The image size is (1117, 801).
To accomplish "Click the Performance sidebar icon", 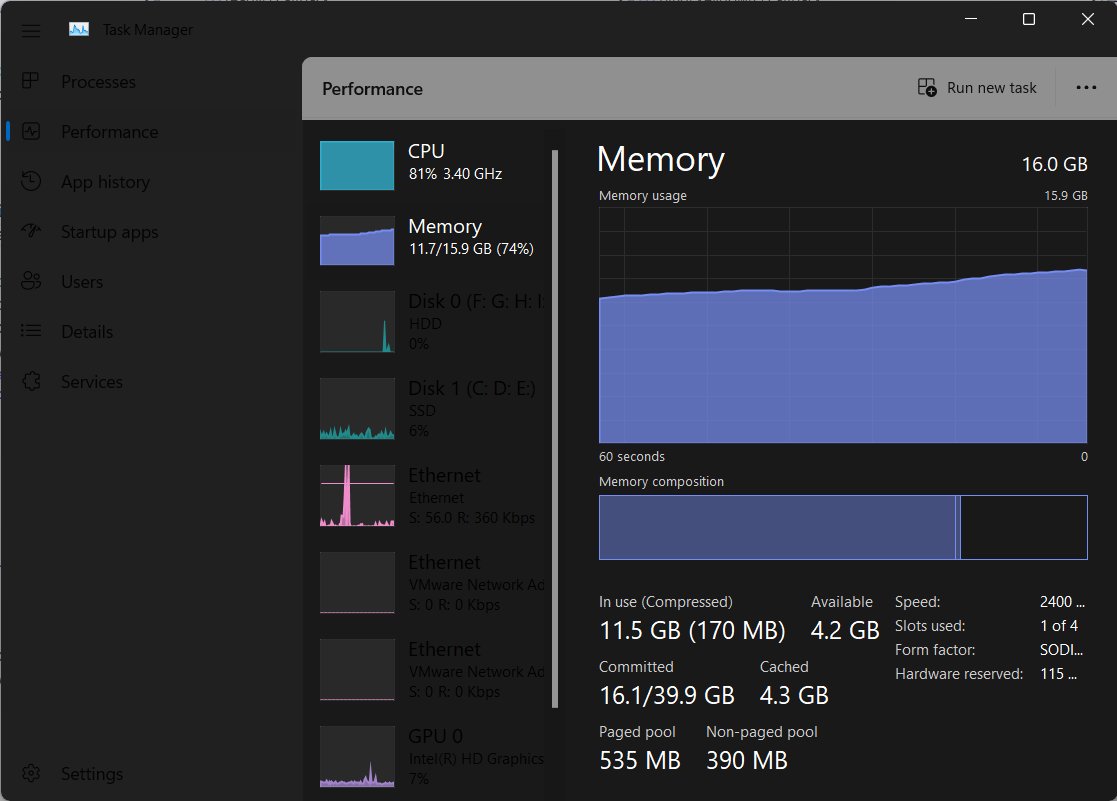I will pos(31,131).
